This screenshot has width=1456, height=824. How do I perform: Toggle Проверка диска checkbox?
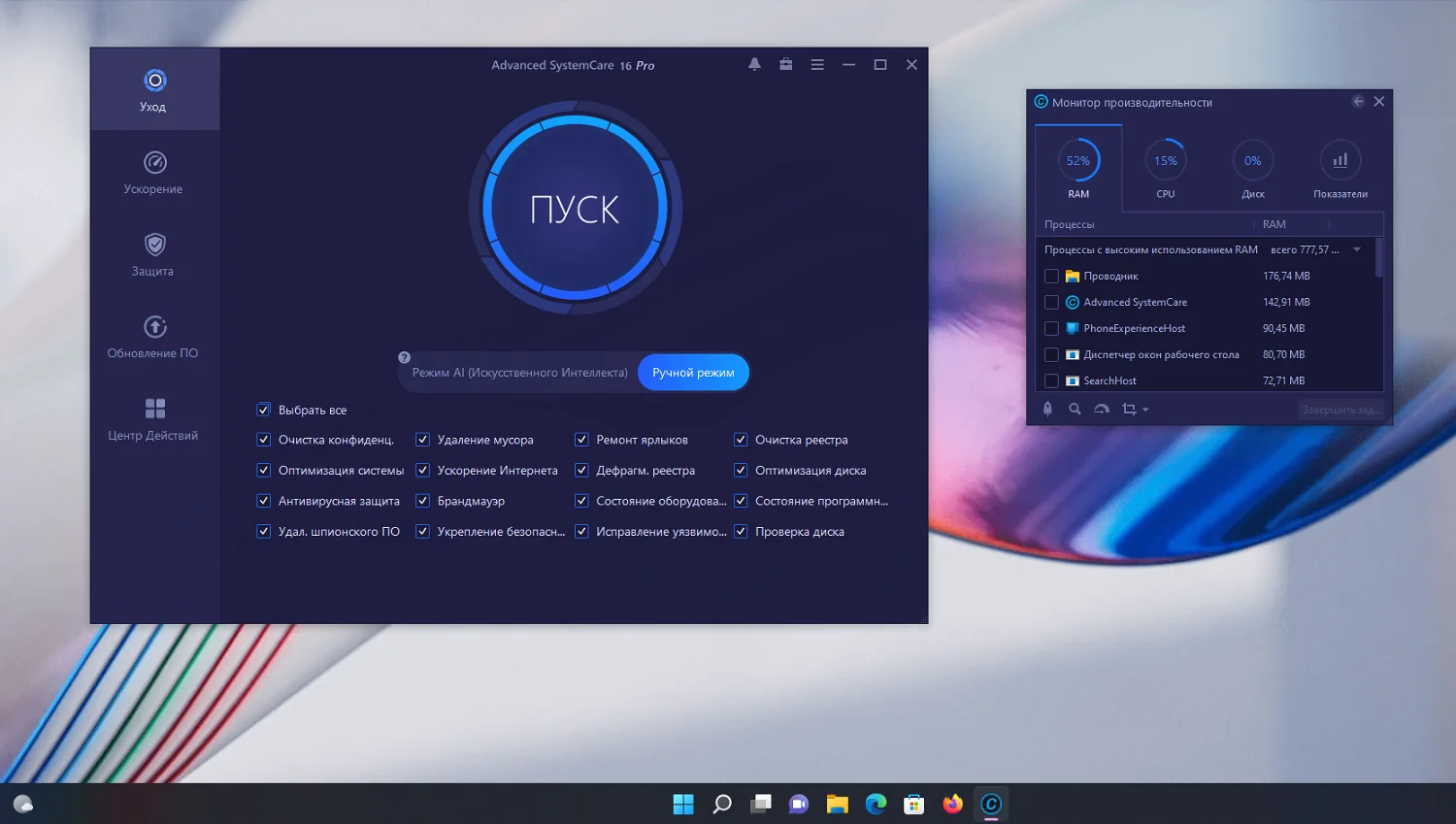(741, 532)
